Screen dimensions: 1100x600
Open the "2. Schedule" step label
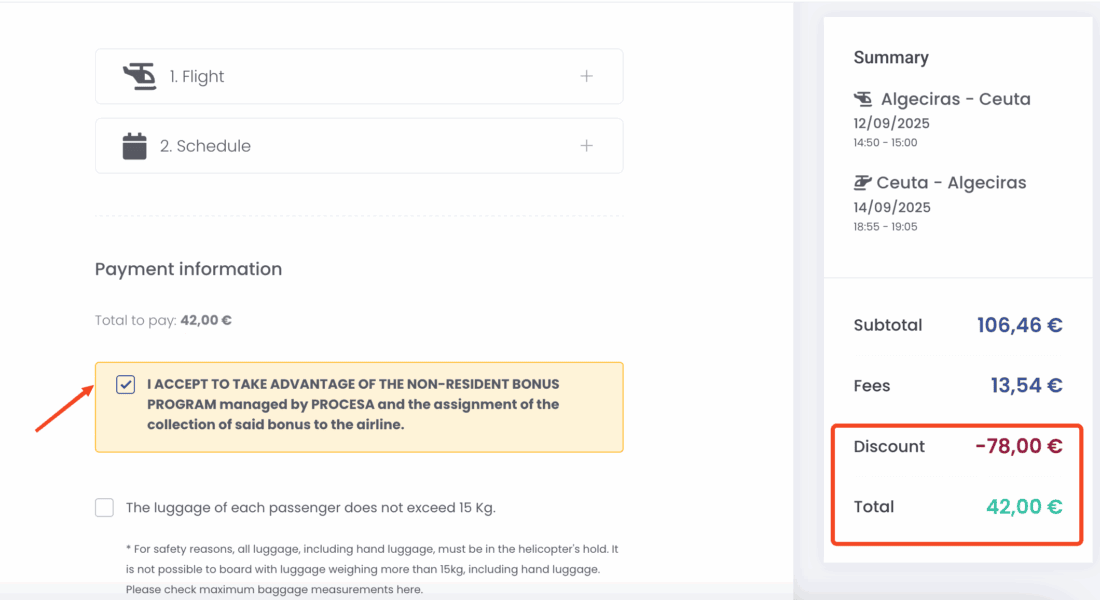205,146
